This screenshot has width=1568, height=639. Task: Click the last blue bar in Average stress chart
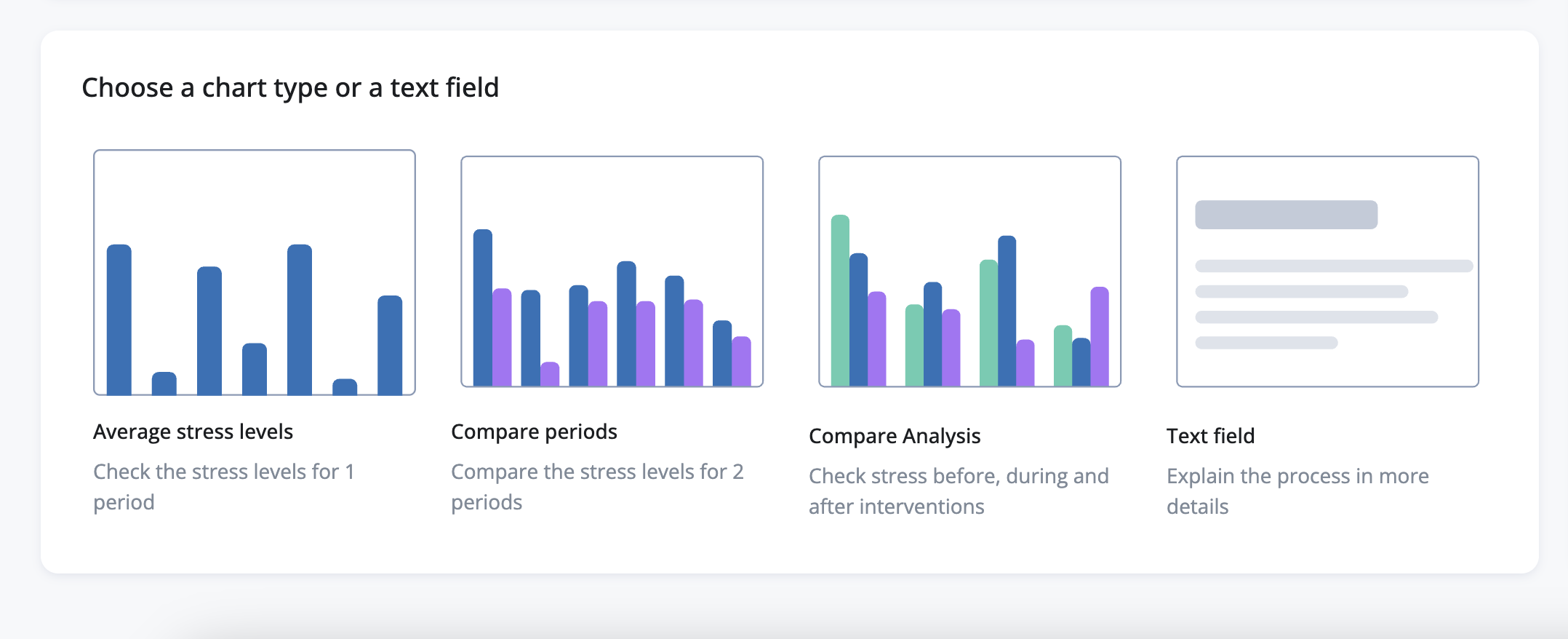pos(390,344)
